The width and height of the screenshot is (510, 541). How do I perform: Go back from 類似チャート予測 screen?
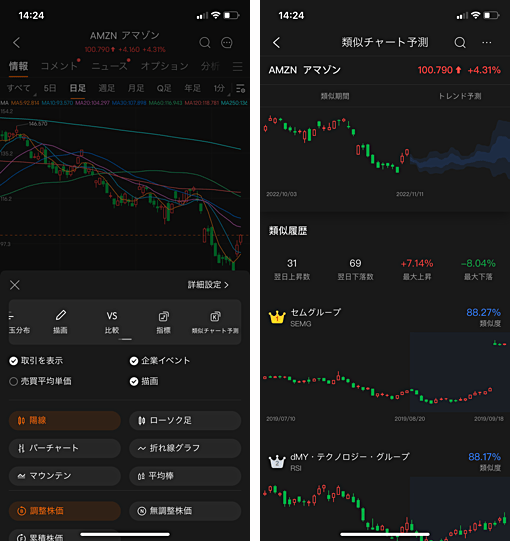tap(276, 43)
